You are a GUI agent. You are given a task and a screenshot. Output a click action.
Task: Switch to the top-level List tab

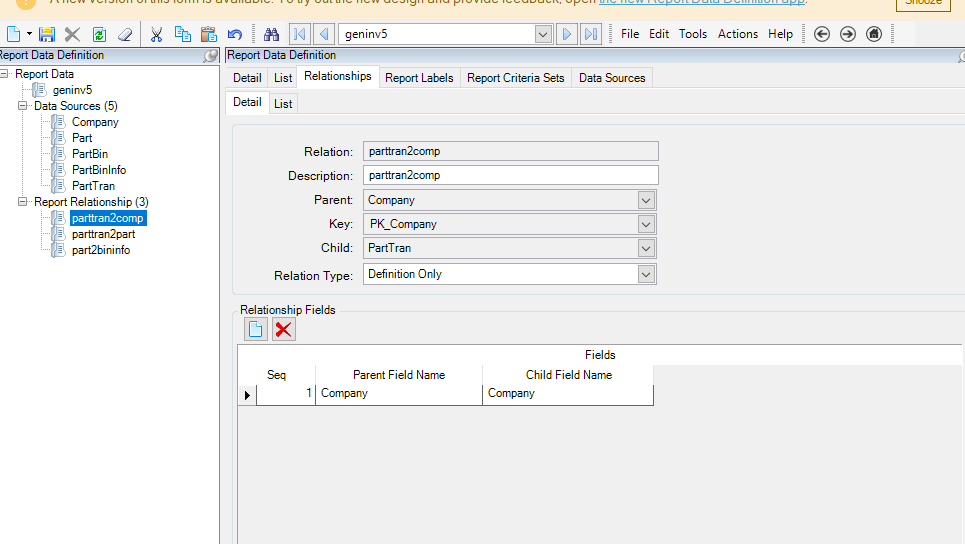coord(283,78)
